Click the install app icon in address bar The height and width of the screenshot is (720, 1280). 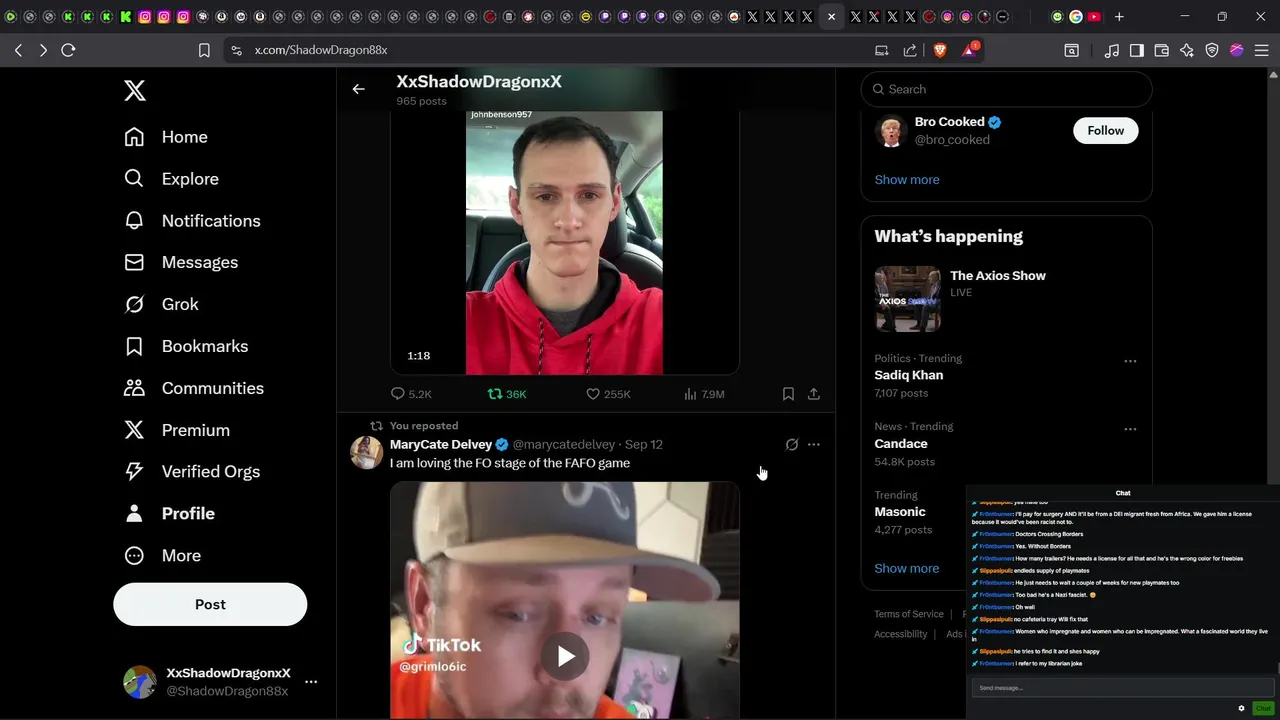882,50
